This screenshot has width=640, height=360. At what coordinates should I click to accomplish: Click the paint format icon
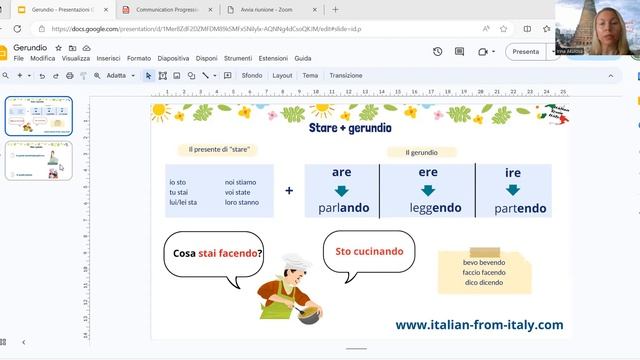pos(83,76)
